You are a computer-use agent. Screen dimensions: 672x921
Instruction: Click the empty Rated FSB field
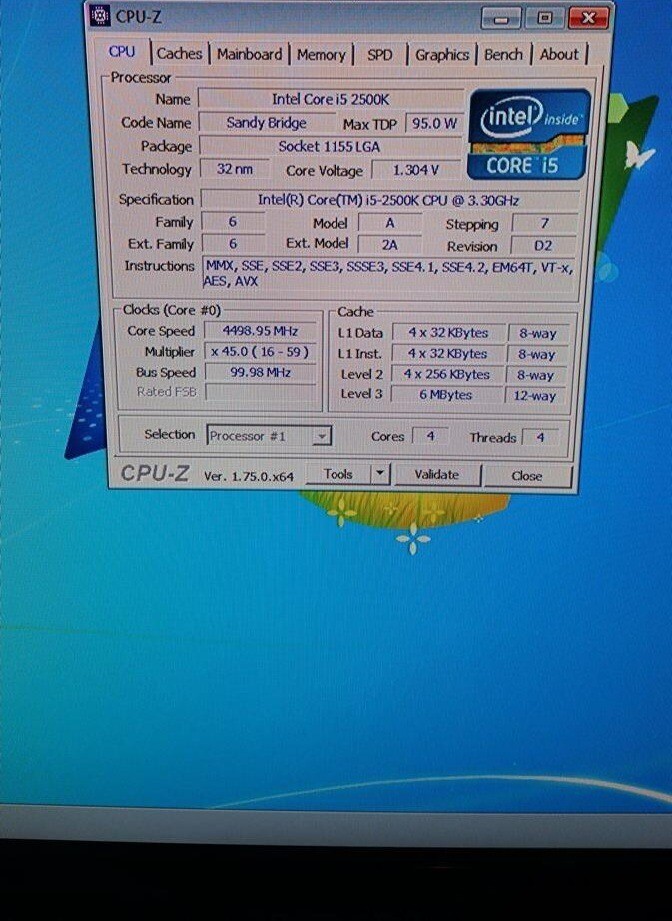260,392
